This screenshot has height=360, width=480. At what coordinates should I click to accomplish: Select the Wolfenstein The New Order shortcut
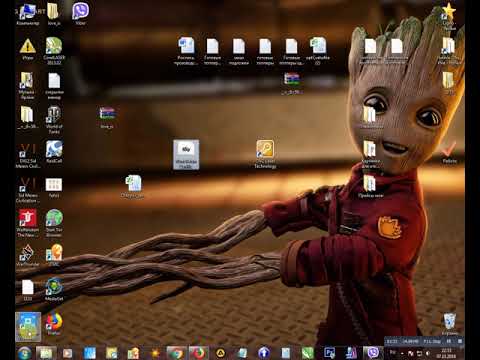tap(28, 223)
